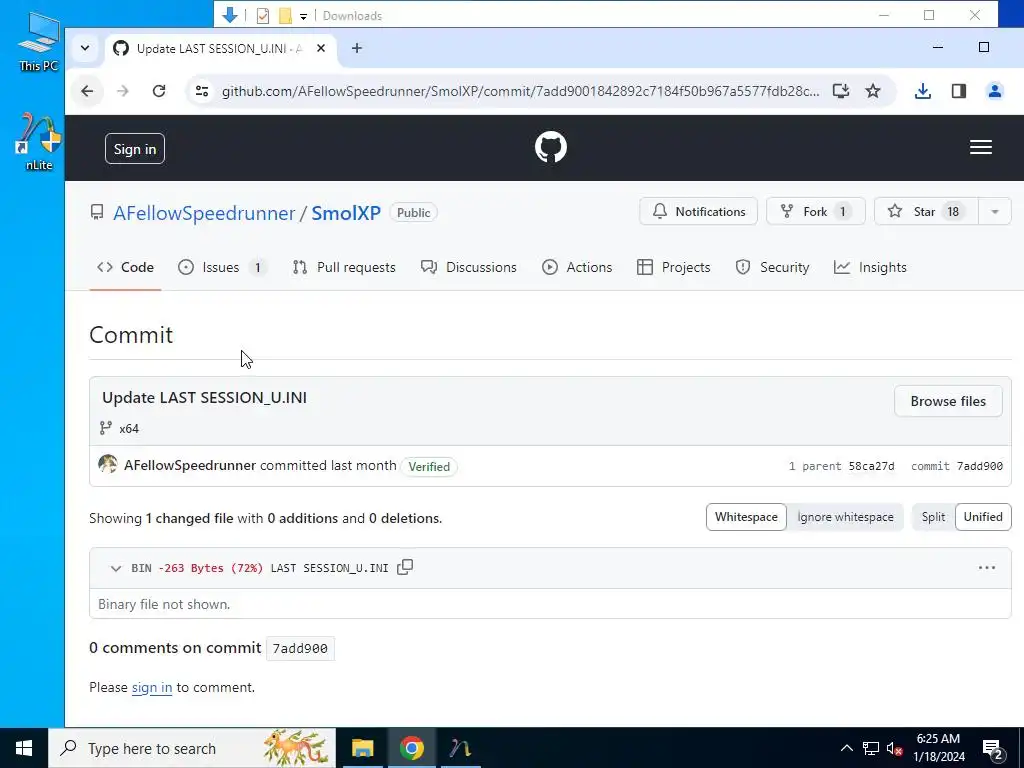The image size is (1024, 768).
Task: Click Chrome's forward navigation arrow
Action: [123, 91]
